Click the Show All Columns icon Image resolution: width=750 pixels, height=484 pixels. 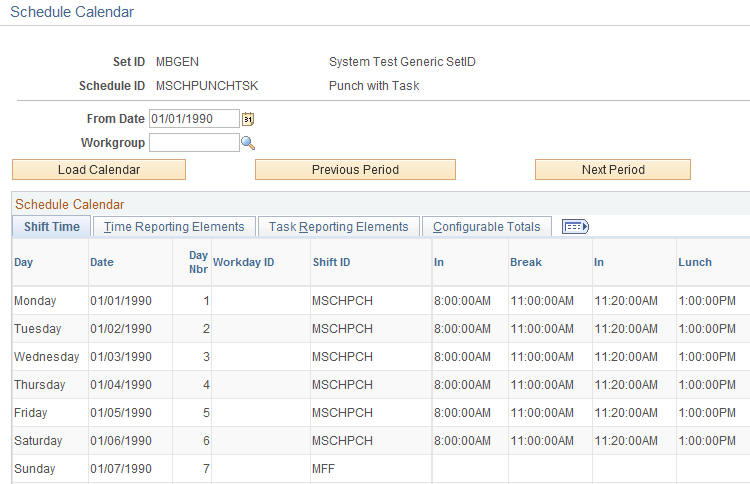(575, 226)
